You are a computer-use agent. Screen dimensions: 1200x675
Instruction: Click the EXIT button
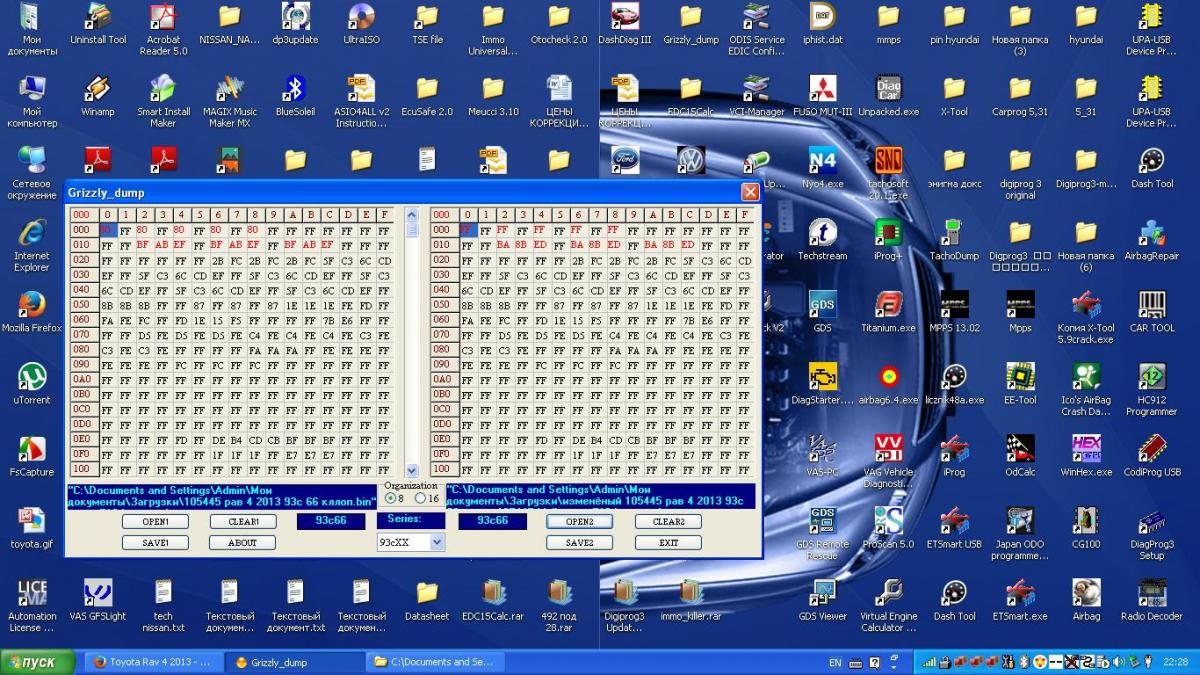[x=668, y=543]
